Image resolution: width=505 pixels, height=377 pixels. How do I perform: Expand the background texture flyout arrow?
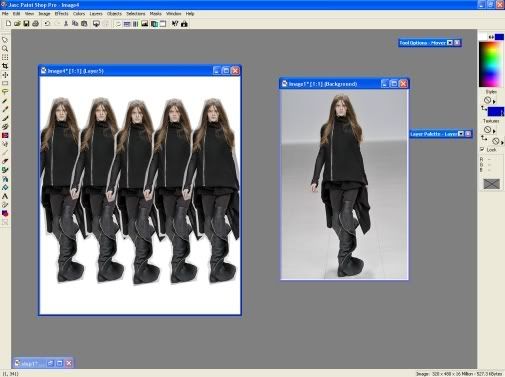(502, 142)
